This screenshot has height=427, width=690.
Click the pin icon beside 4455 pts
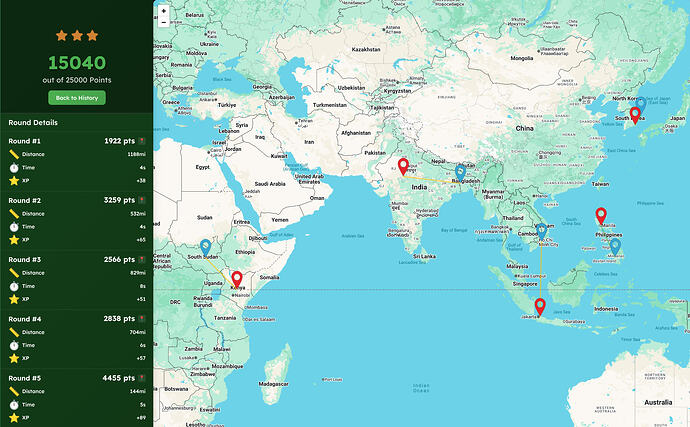pyautogui.click(x=142, y=378)
